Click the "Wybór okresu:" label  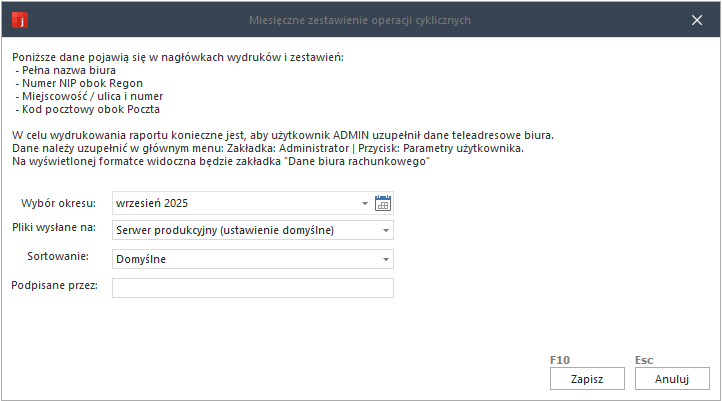[64, 203]
